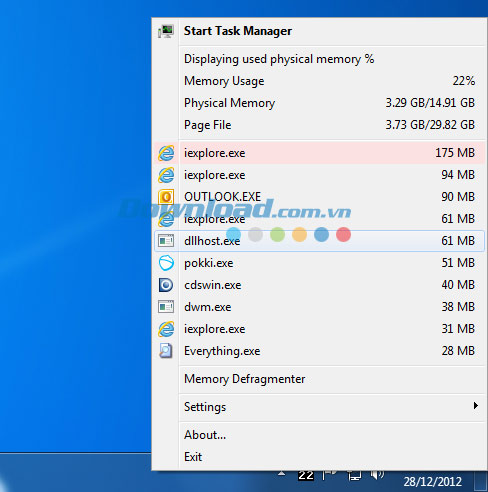This screenshot has width=488, height=492.
Task: Open the network tray icon
Action: (x=354, y=476)
